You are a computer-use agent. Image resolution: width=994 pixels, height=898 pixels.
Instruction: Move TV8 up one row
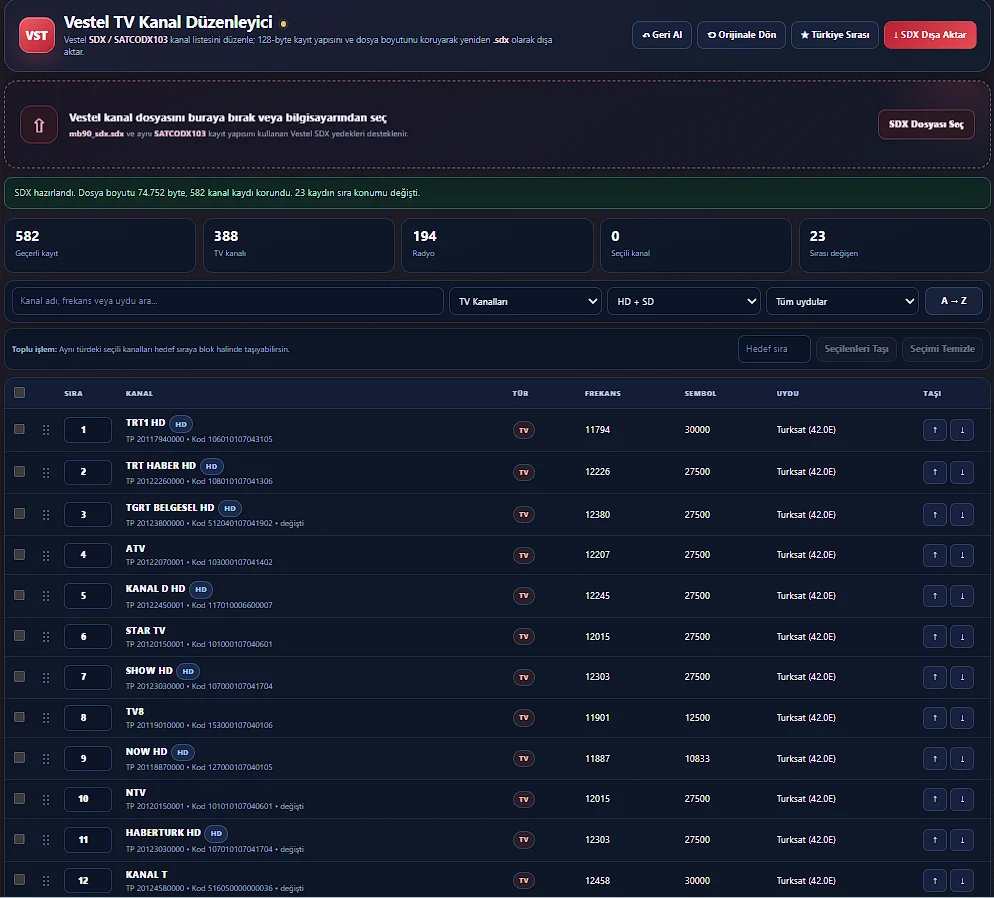[934, 717]
